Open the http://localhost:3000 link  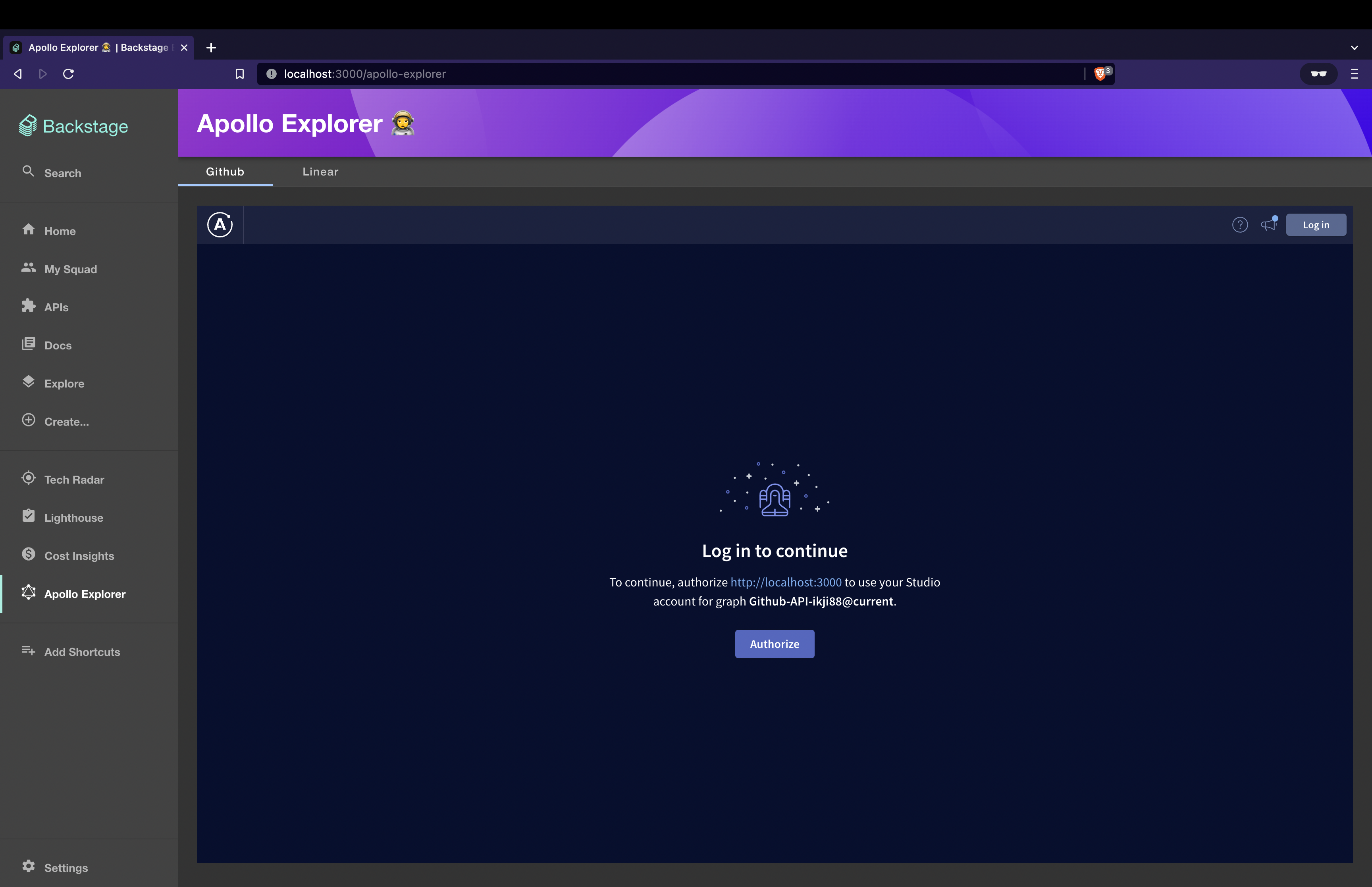(786, 582)
